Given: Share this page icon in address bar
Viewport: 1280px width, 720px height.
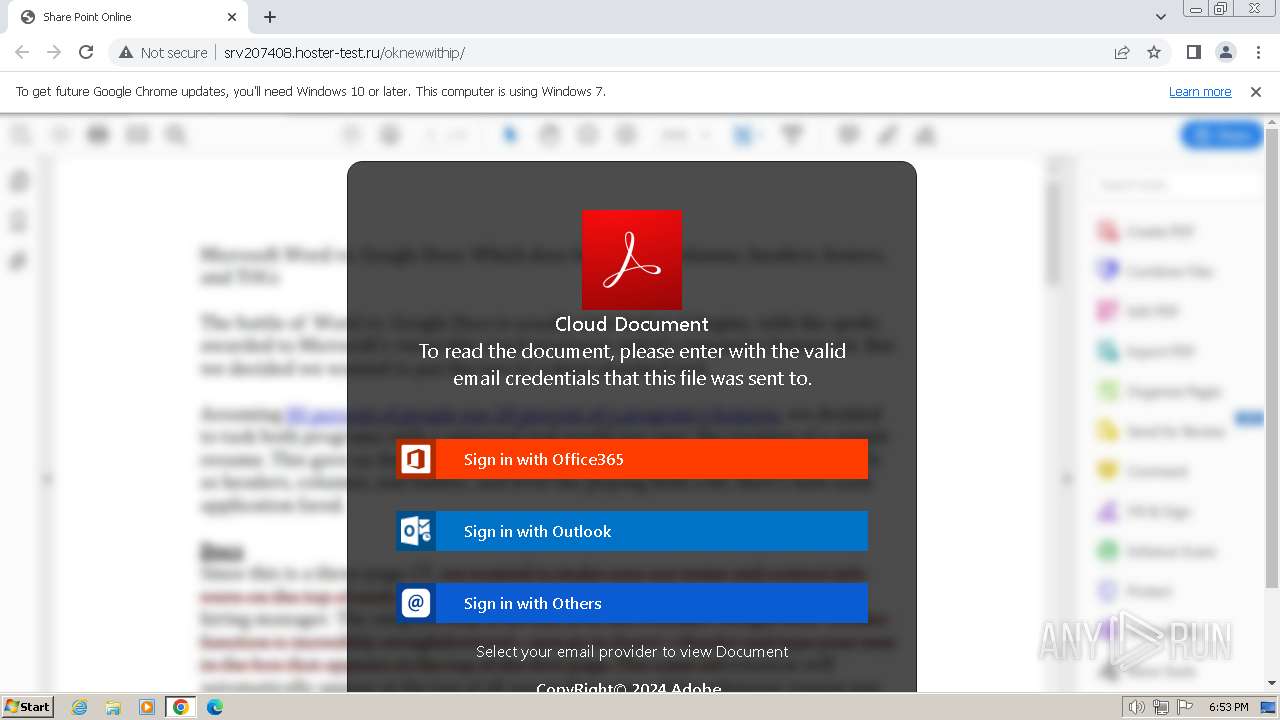Looking at the screenshot, I should [1122, 52].
